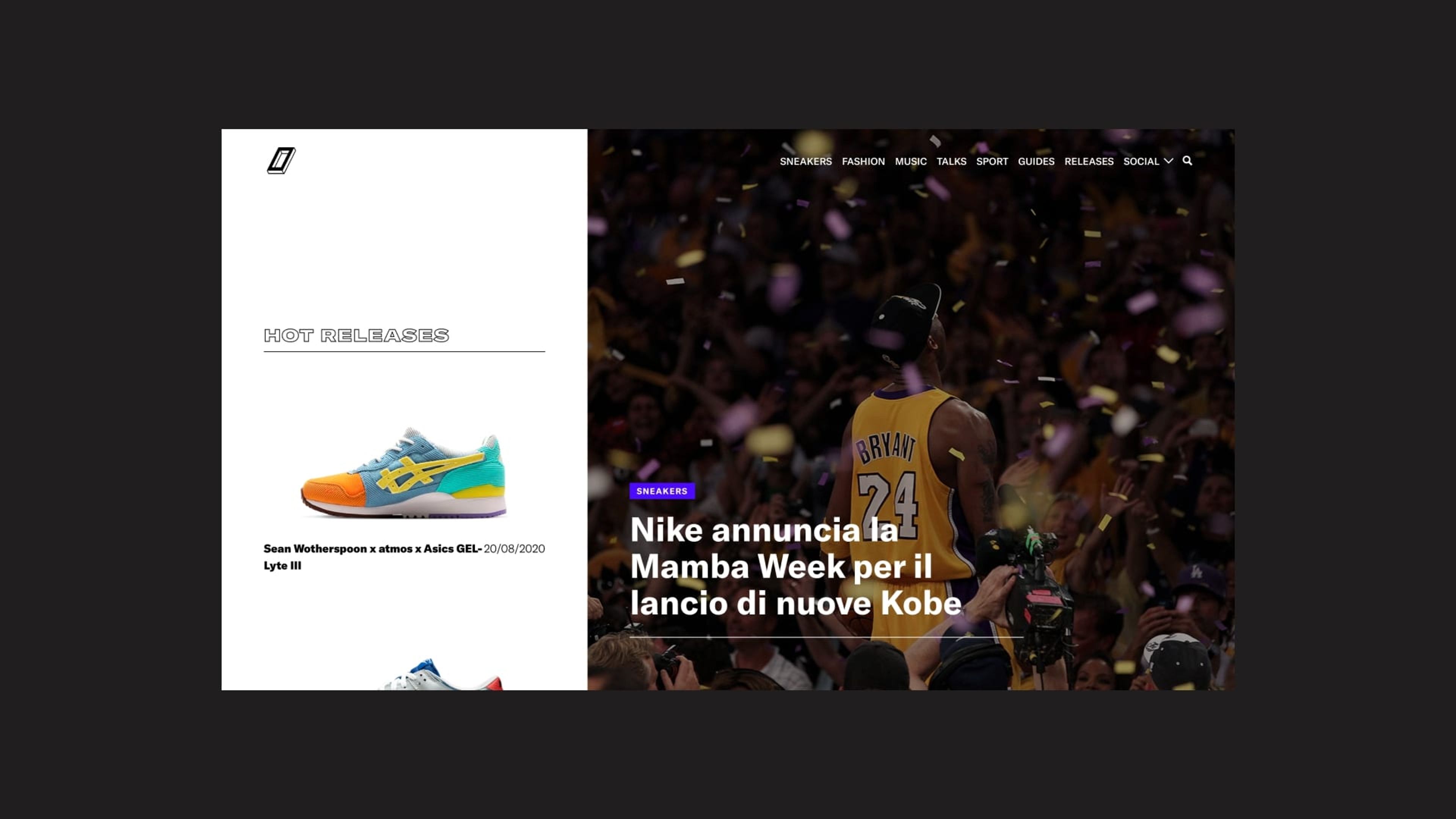Open the colorful Asics GEL-Lyte III thumbnail
Viewport: 1456px width, 819px height.
[x=403, y=474]
